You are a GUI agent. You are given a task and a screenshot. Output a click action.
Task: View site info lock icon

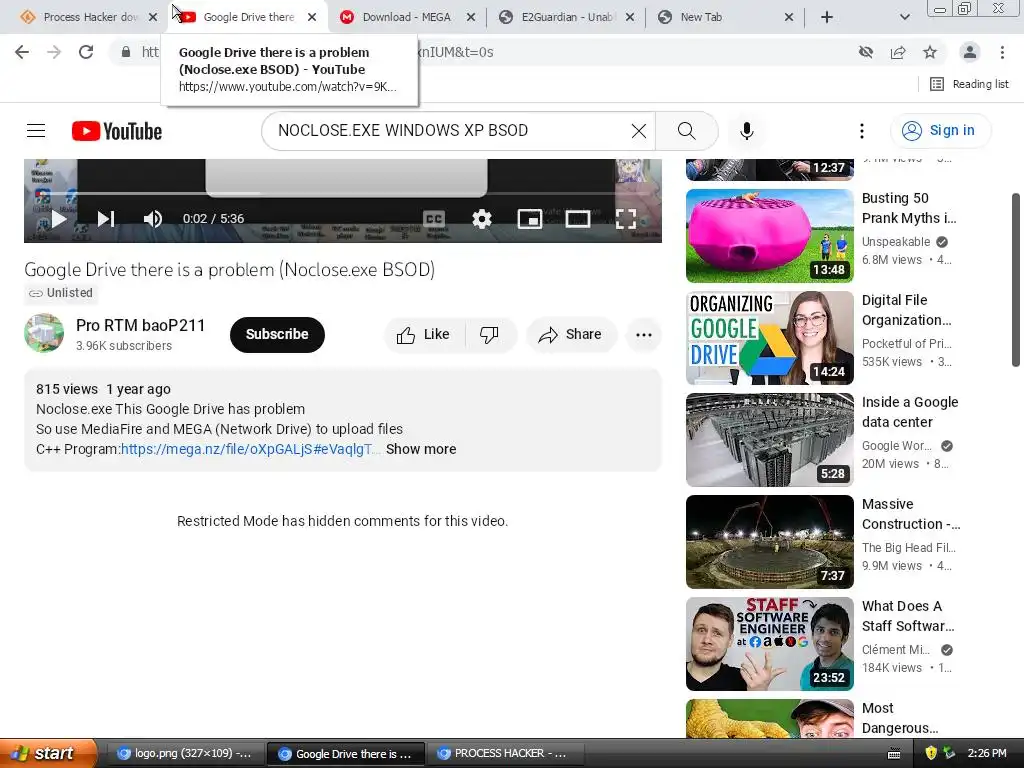[x=126, y=52]
